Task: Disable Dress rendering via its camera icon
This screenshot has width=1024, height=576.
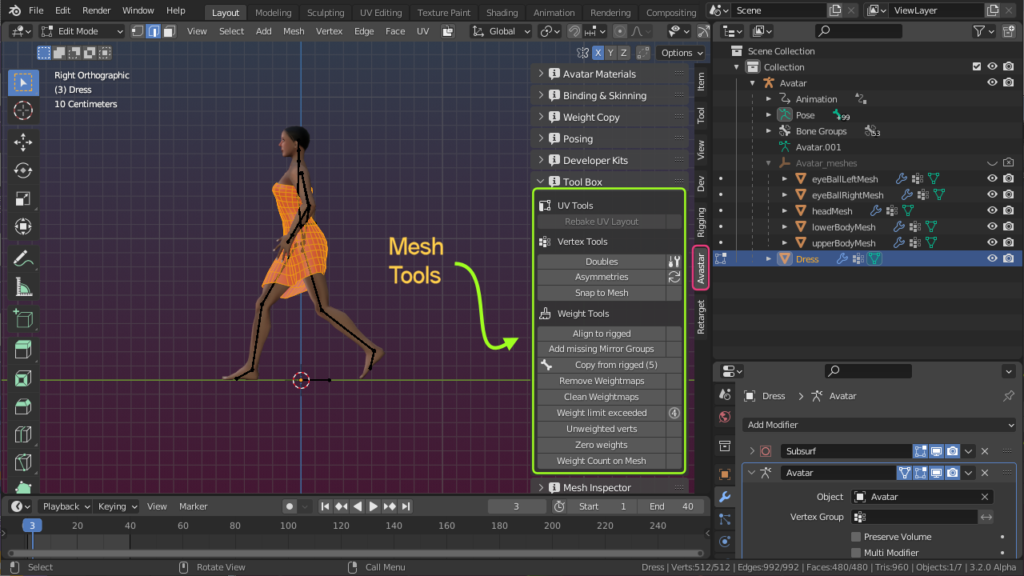Action: click(1008, 258)
